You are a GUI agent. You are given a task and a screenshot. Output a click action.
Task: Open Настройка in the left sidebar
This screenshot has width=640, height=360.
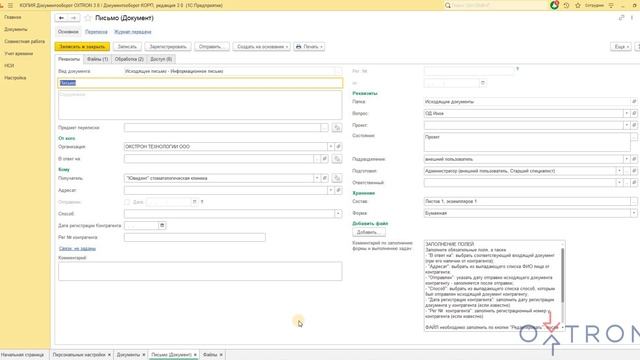coord(15,78)
